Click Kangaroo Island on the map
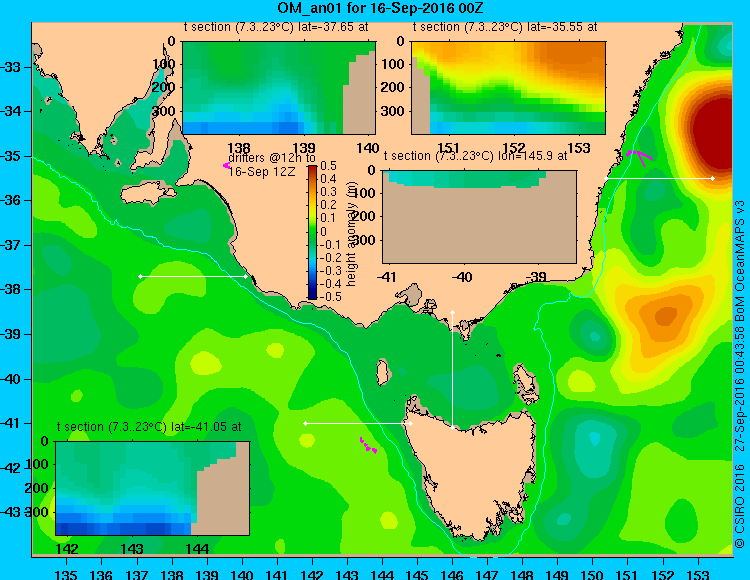The width and height of the screenshot is (750, 580). (x=147, y=195)
